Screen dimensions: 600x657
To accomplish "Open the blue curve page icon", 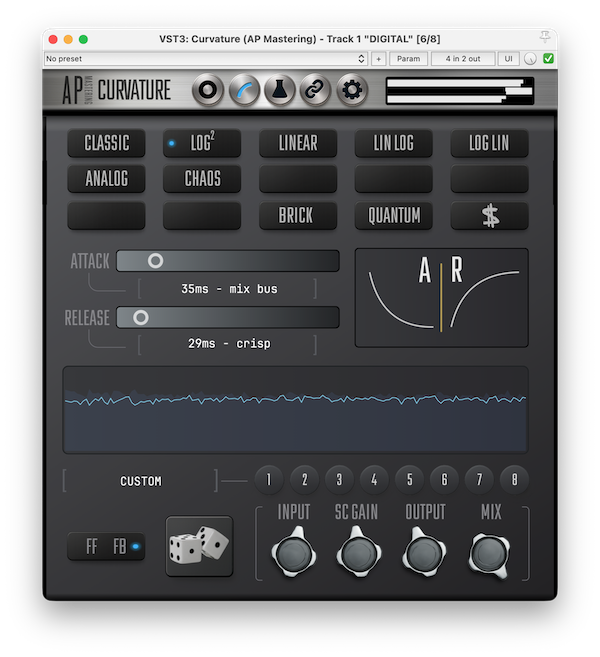I will [243, 91].
